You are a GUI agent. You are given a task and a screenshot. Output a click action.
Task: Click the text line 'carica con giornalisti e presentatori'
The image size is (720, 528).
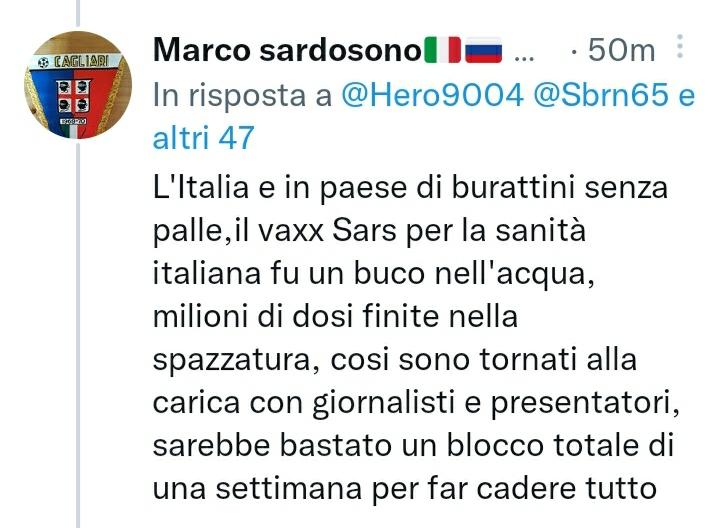tap(416, 404)
